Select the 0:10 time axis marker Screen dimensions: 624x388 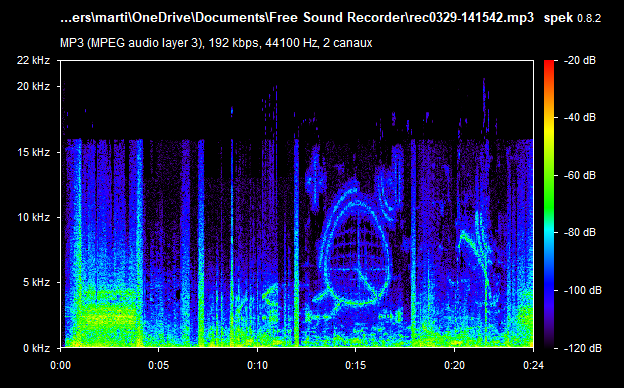257,365
